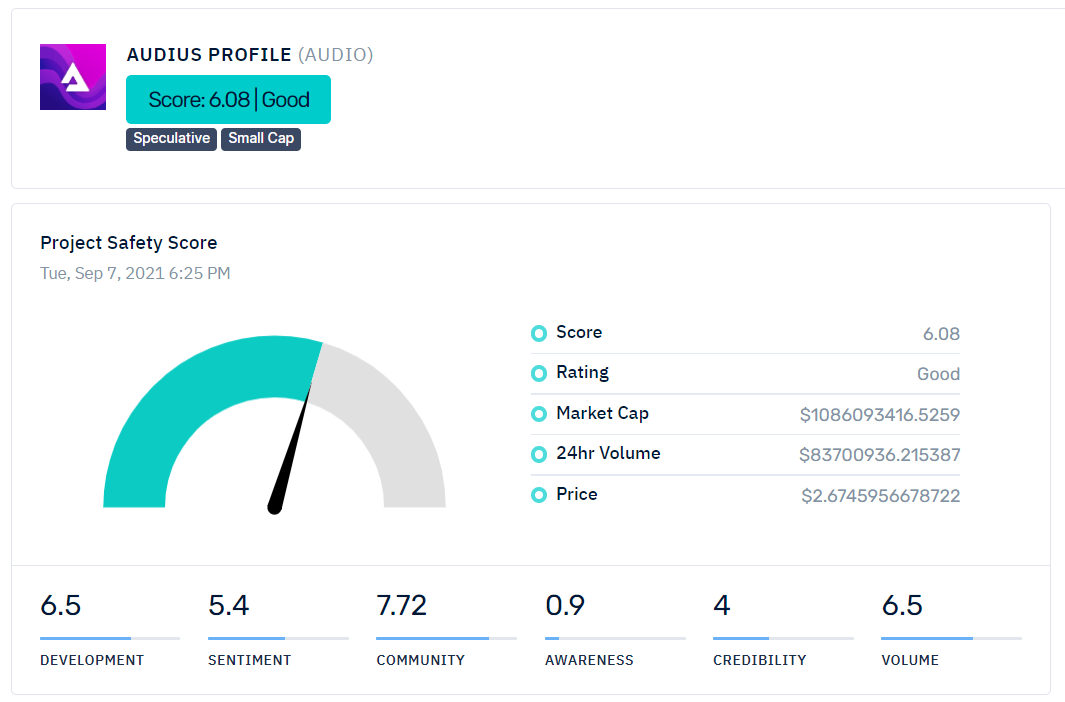Click the COMMUNITY label
This screenshot has width=1065, height=702.
420,660
